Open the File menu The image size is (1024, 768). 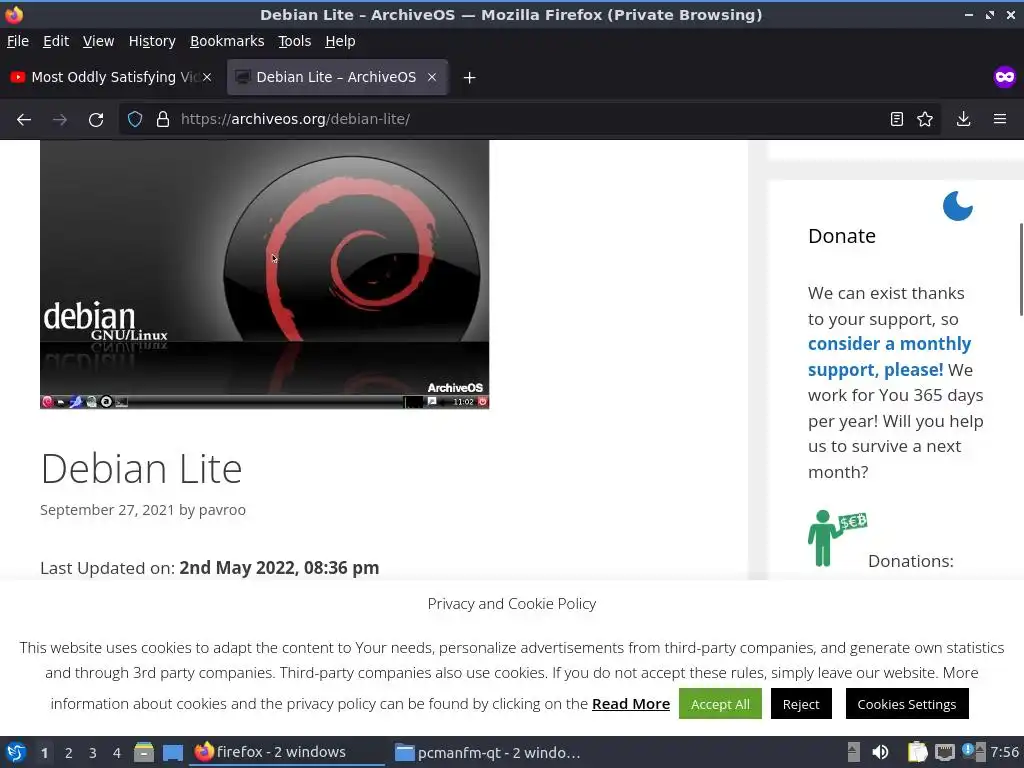click(18, 41)
